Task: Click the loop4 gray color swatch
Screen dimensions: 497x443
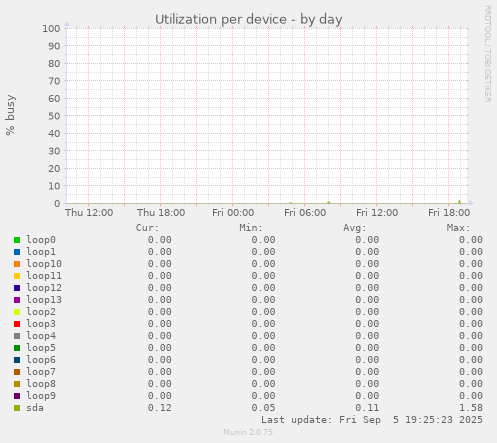Action: click(x=17, y=336)
